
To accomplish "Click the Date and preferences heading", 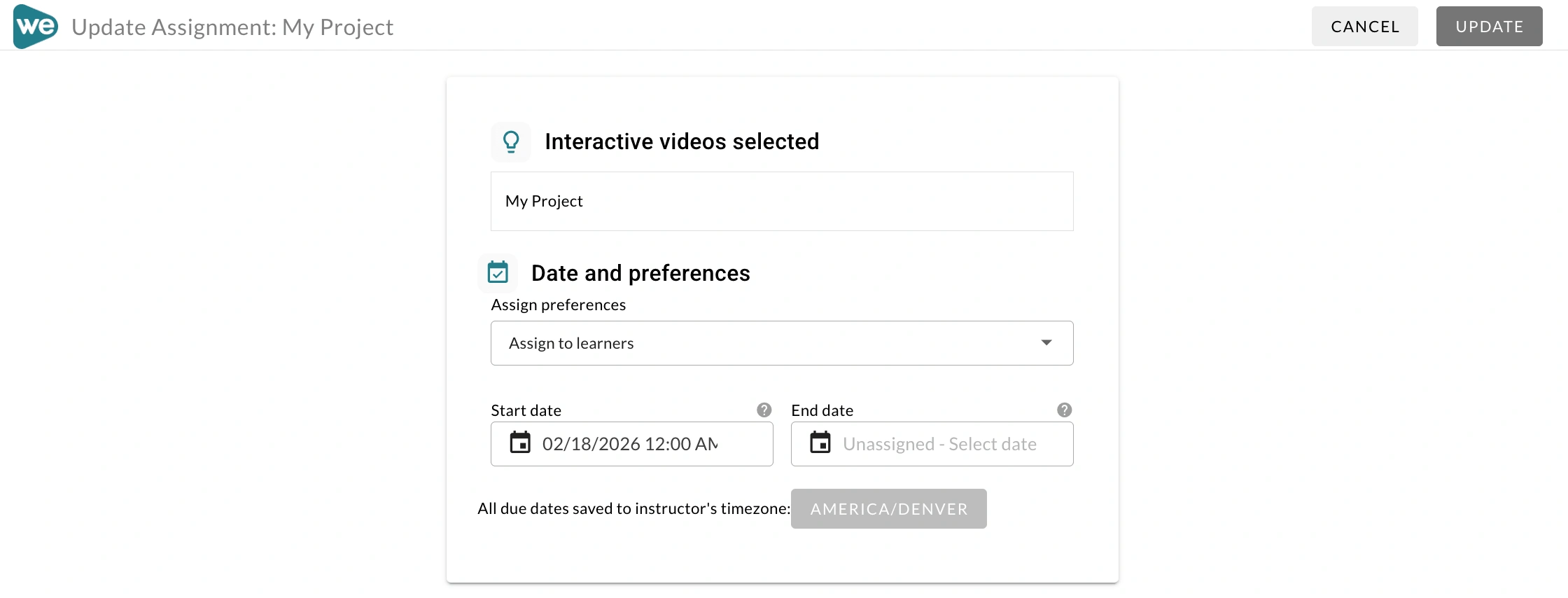I will [x=640, y=273].
